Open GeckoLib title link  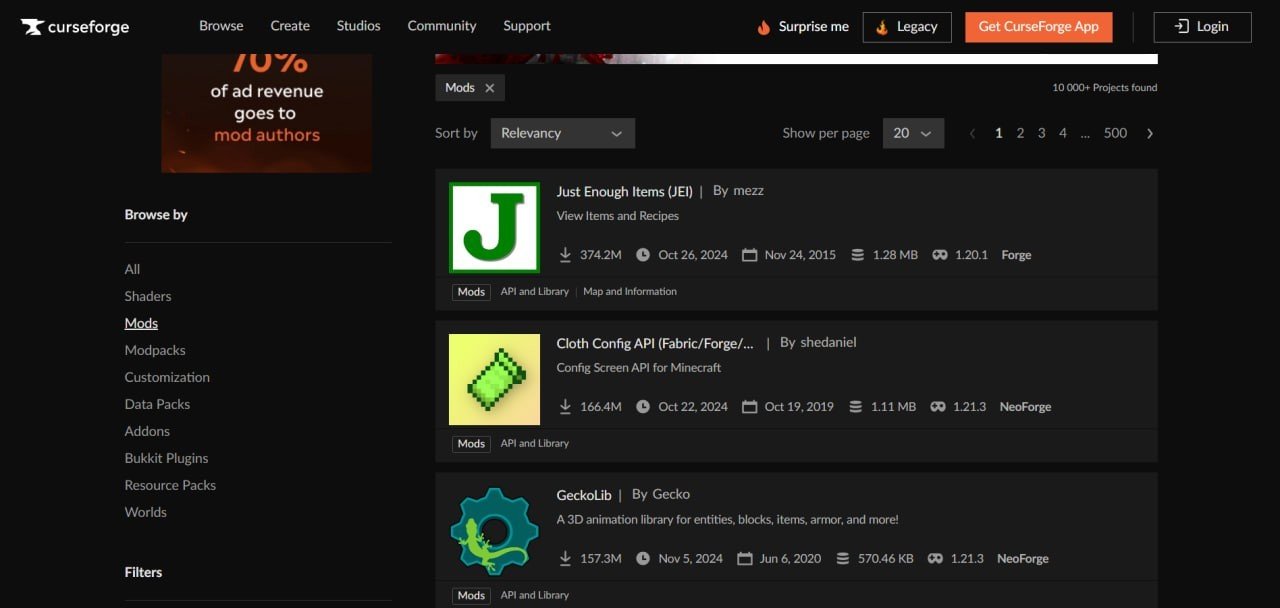click(584, 495)
